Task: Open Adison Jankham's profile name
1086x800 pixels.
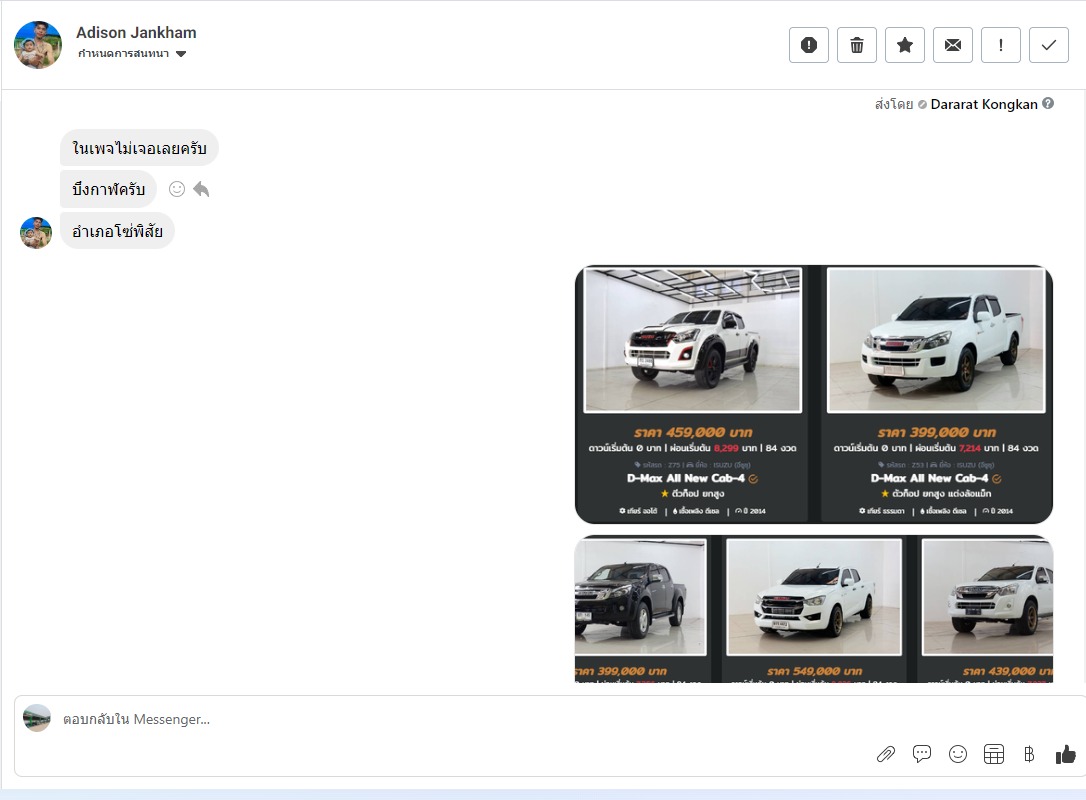Action: pyautogui.click(x=136, y=33)
